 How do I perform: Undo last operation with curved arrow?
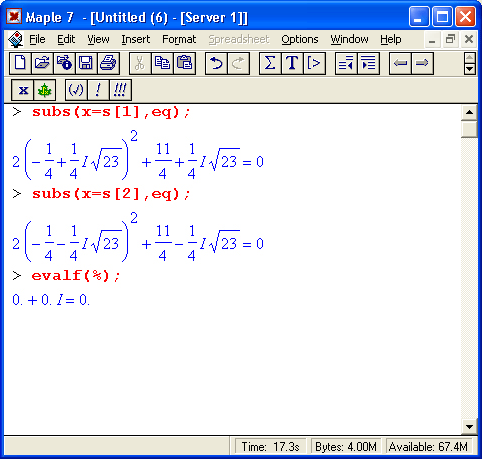[216, 63]
